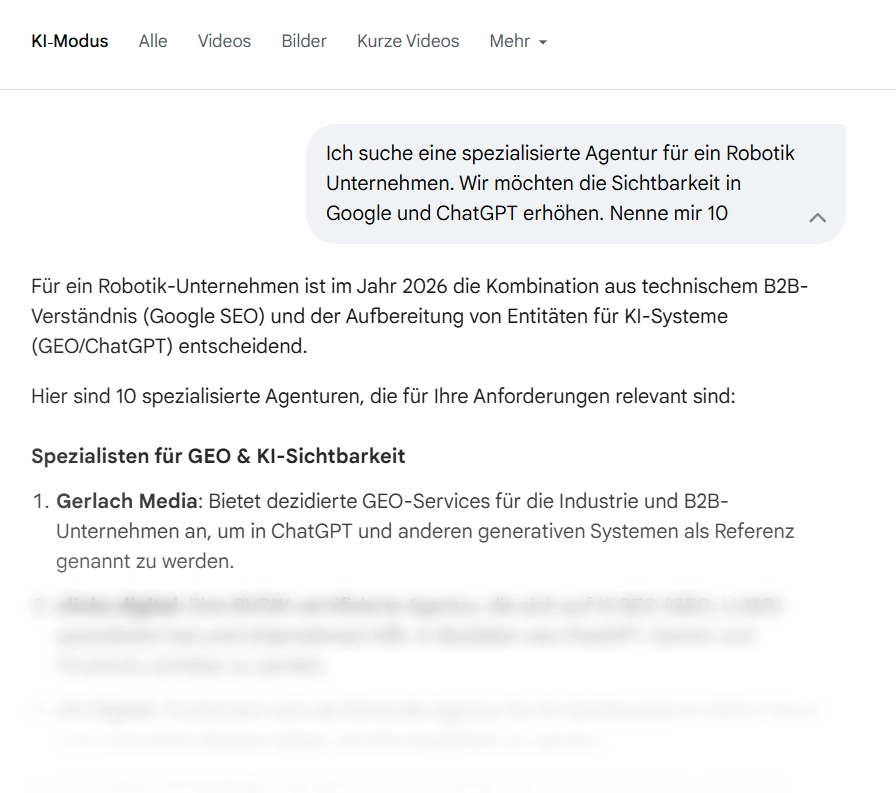Screen dimensions: 896x793
Task: Open the Videos filter tab
Action: click(x=223, y=41)
